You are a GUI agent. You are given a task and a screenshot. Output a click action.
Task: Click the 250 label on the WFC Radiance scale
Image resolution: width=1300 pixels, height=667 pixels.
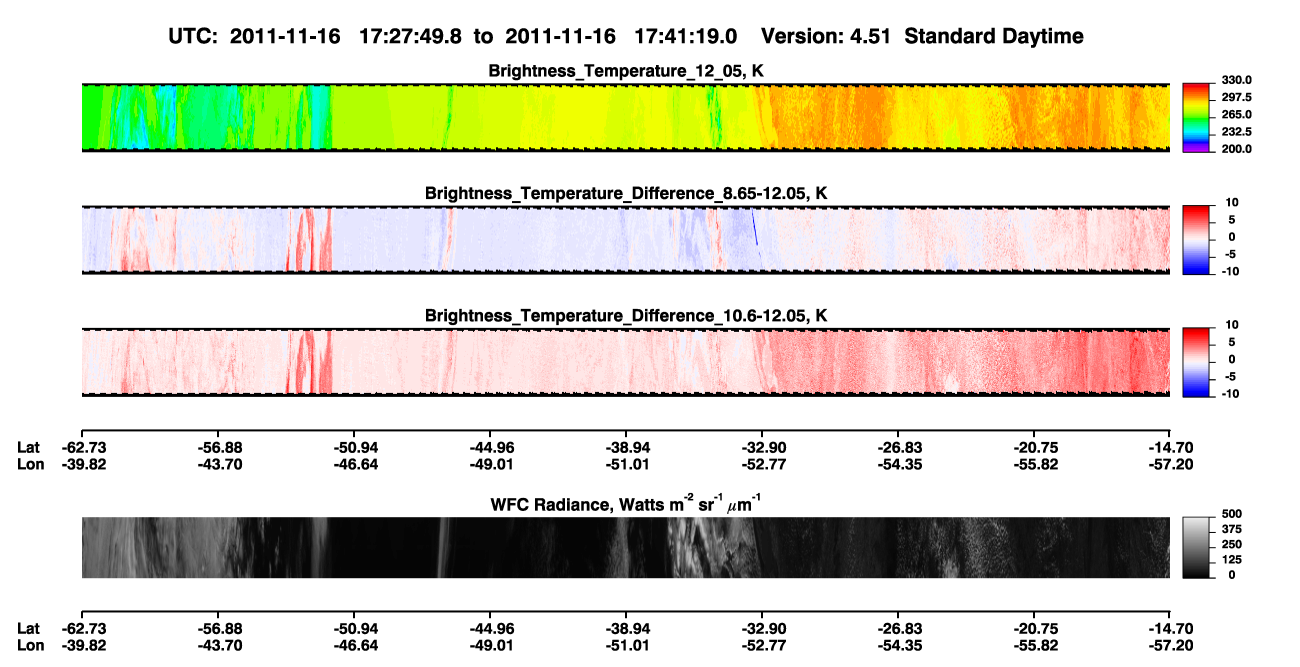coord(1232,545)
